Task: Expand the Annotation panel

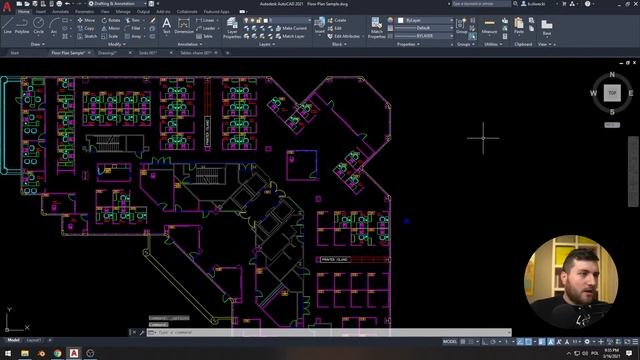Action: [189, 44]
